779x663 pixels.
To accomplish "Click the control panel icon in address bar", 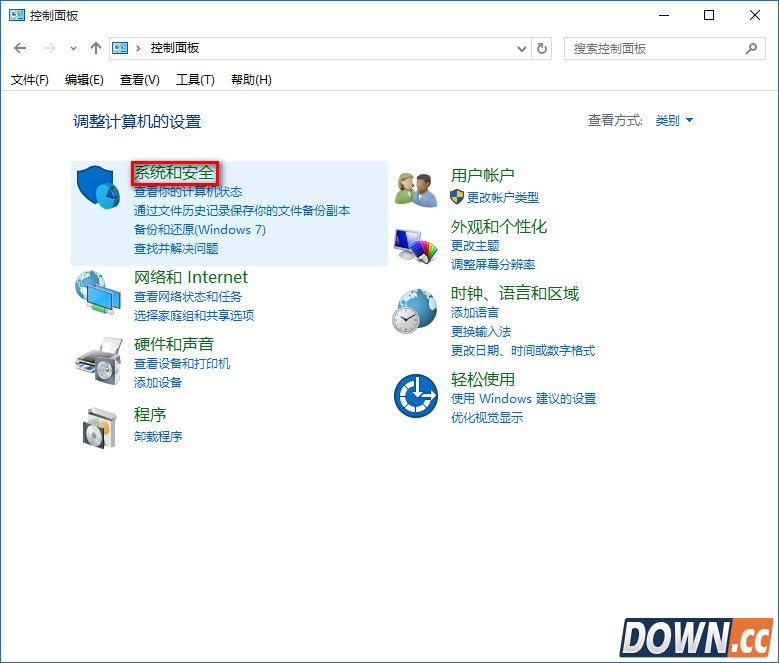I will pyautogui.click(x=120, y=48).
